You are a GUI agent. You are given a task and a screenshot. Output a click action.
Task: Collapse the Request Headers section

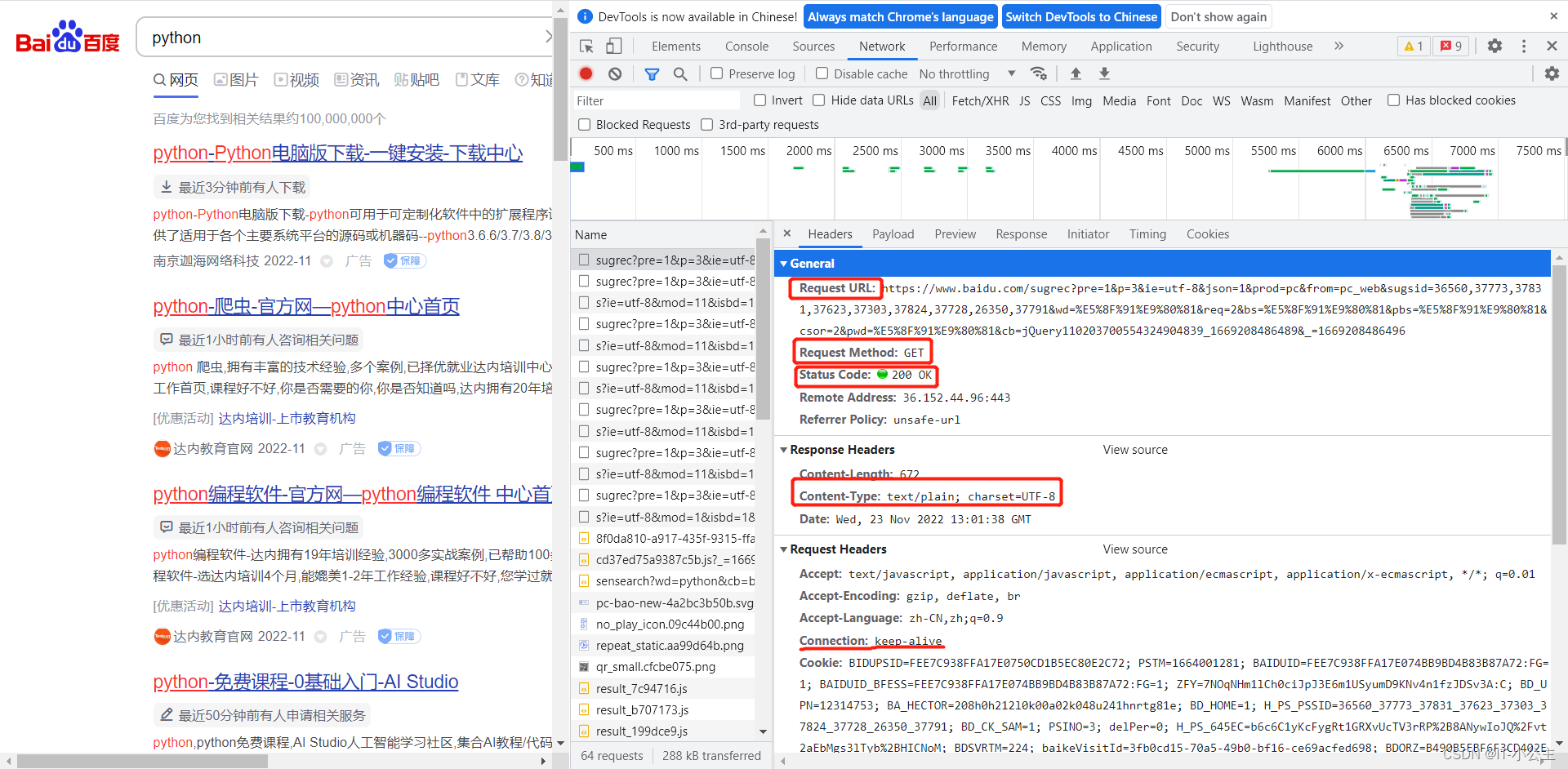point(784,549)
